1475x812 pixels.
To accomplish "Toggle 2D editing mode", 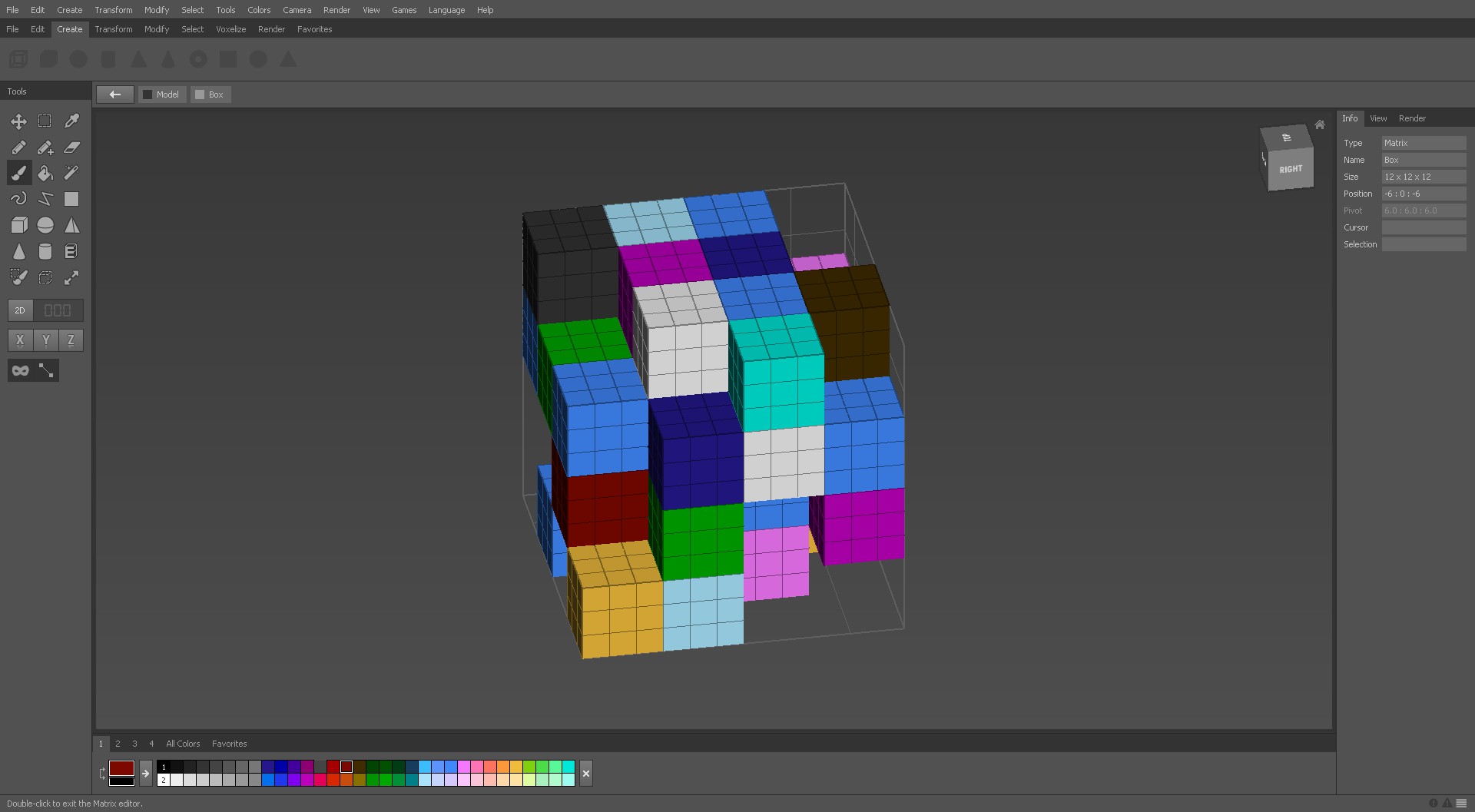I will (20, 310).
